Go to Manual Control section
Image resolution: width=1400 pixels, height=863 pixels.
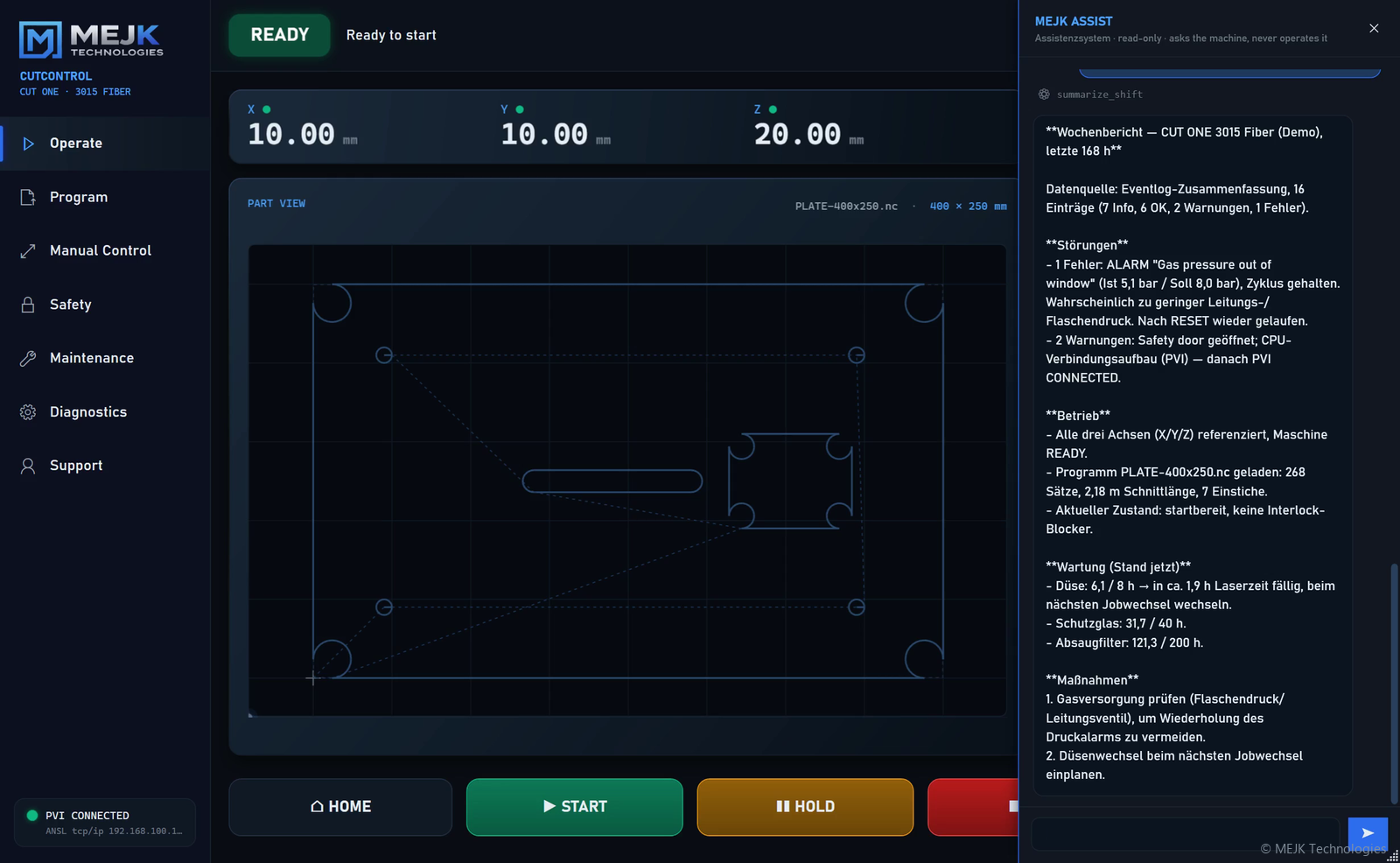tap(105, 251)
